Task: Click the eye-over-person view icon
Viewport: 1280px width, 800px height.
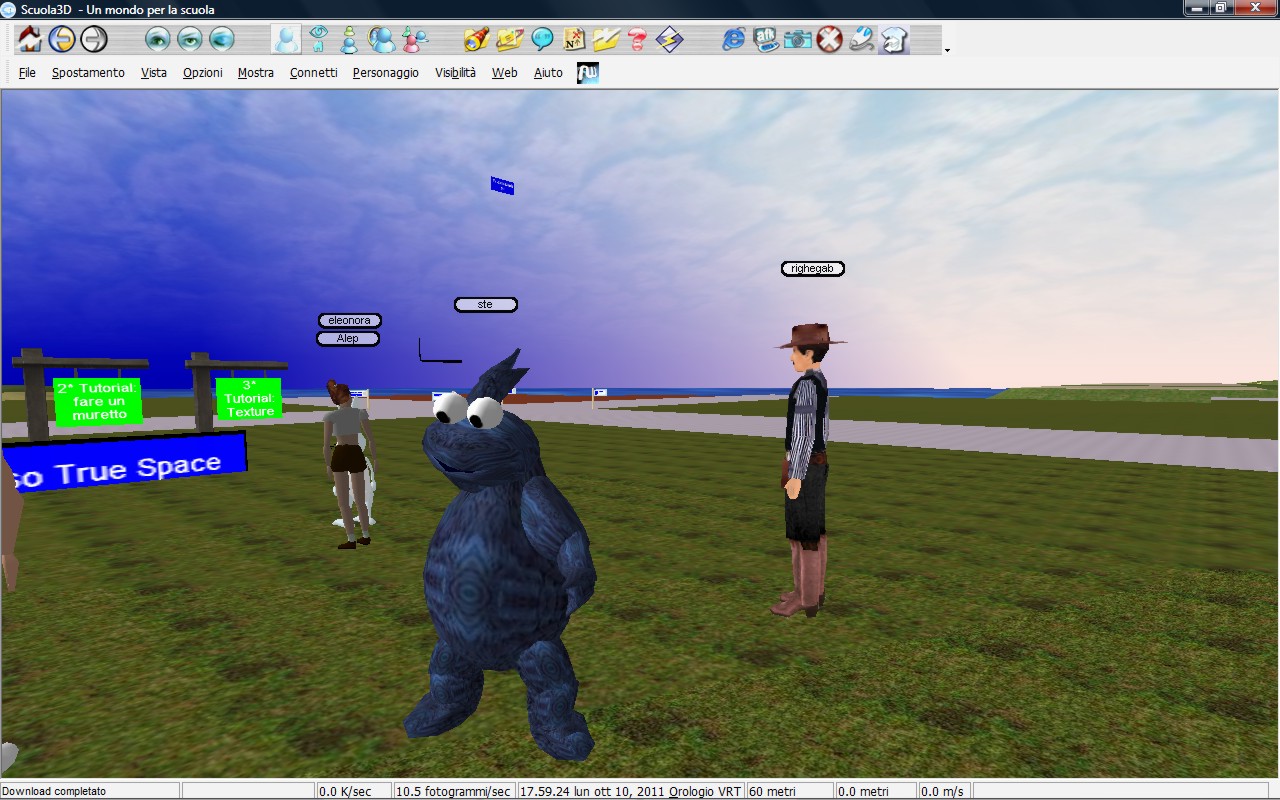Action: (318, 39)
